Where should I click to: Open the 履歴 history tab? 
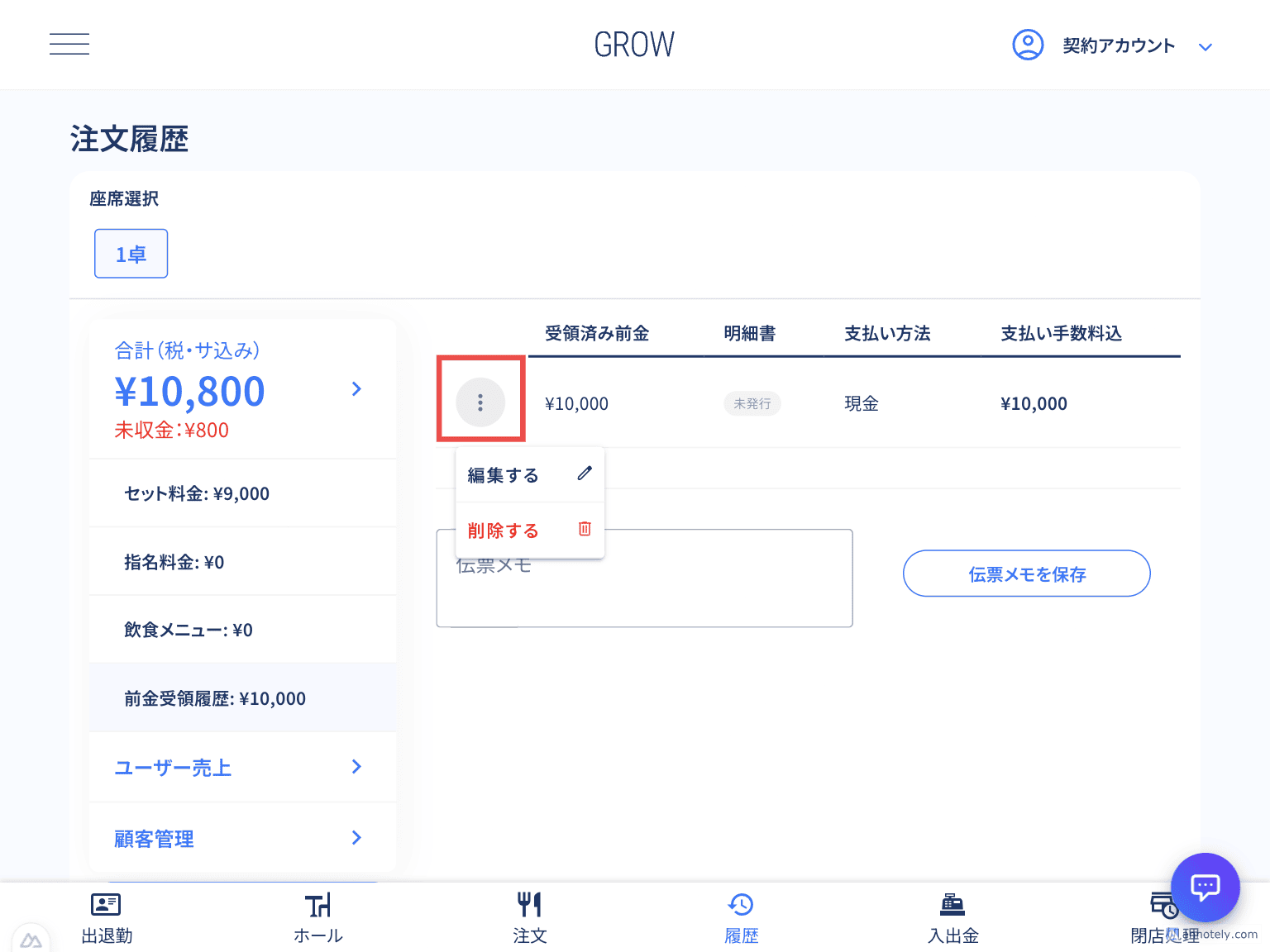741,918
